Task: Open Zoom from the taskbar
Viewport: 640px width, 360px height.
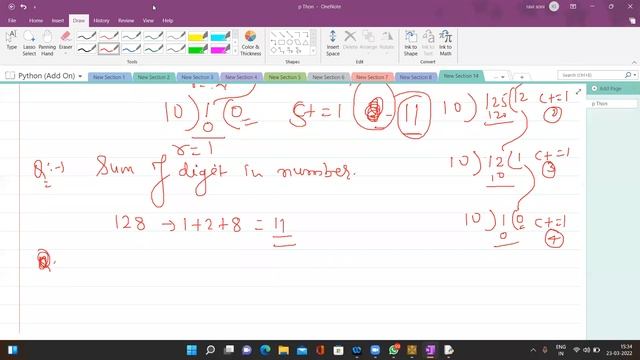Action: [375, 350]
